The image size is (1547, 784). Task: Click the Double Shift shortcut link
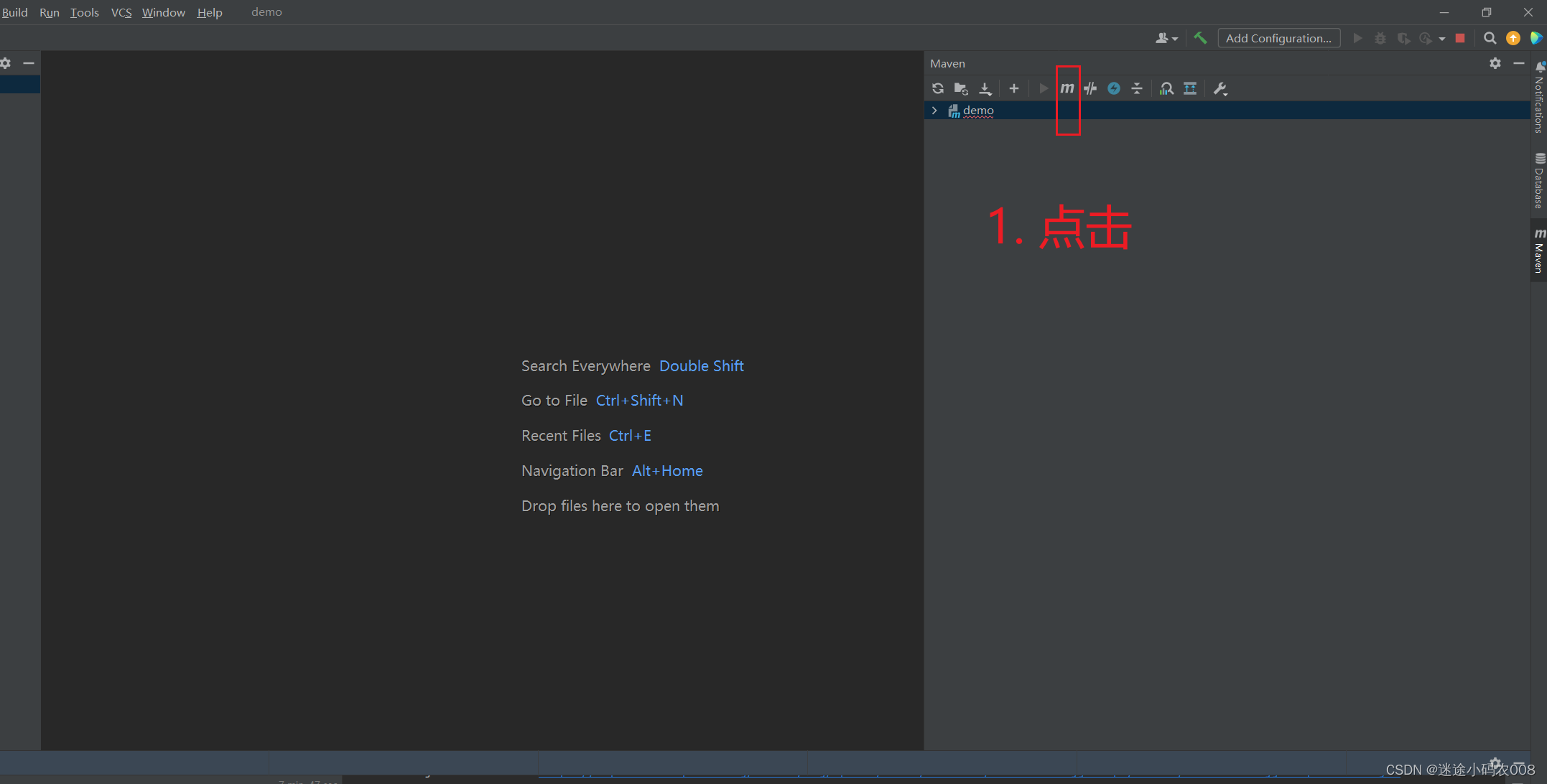[701, 365]
